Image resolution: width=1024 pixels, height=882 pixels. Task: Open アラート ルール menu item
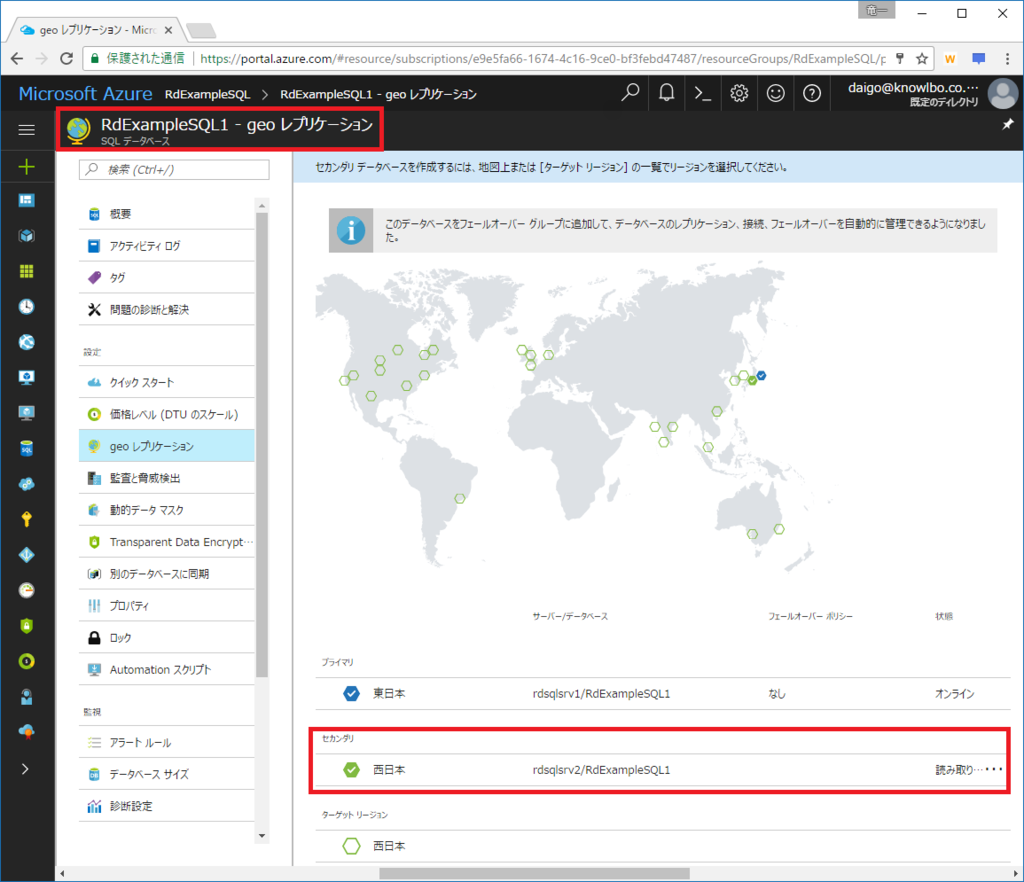(x=167, y=743)
